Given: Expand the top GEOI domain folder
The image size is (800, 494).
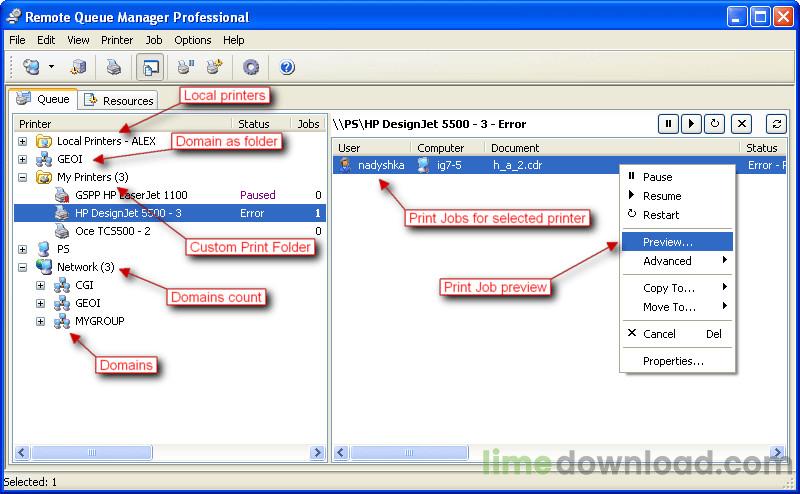Looking at the screenshot, I should click(22, 159).
